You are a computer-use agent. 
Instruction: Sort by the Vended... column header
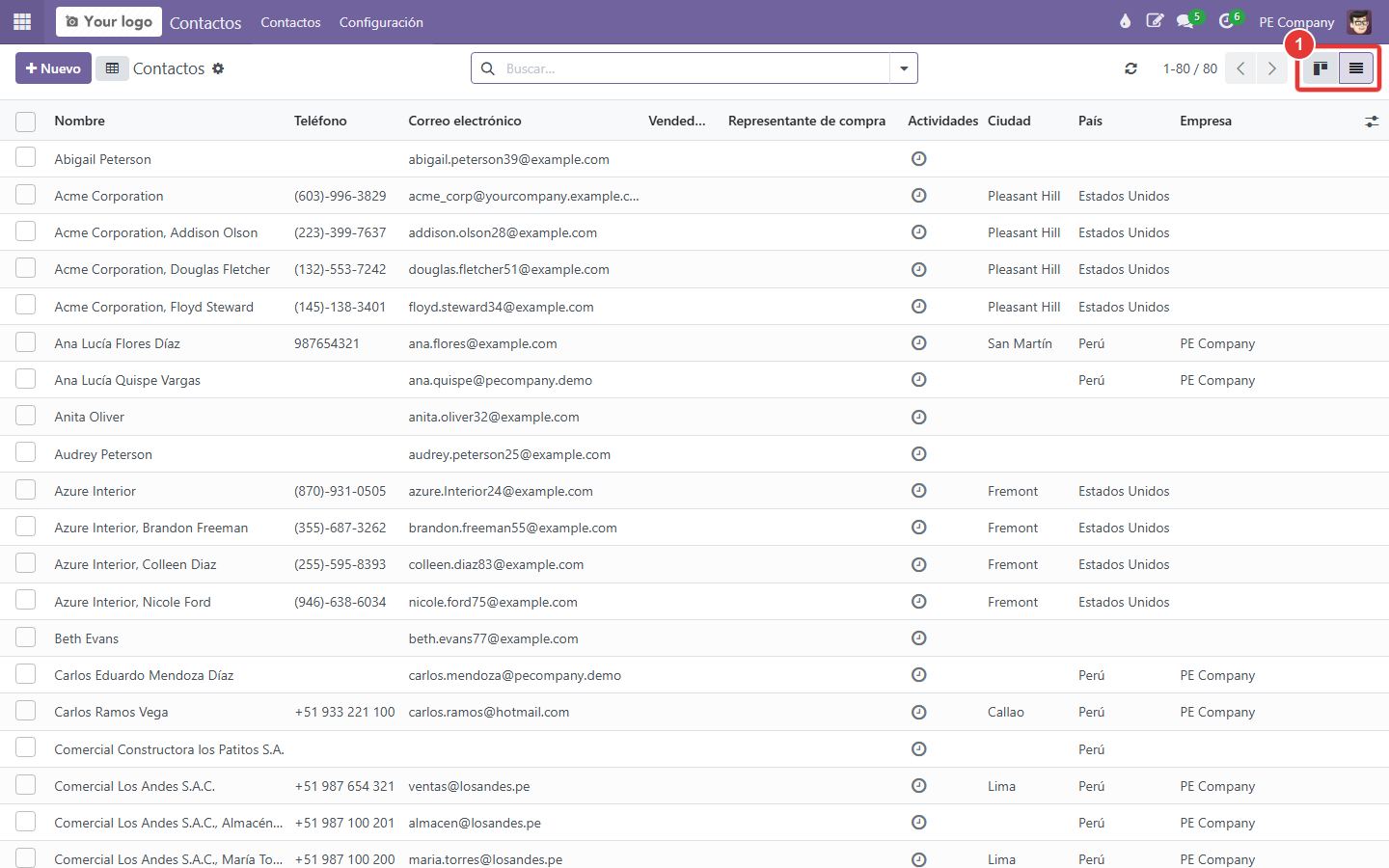tap(677, 122)
